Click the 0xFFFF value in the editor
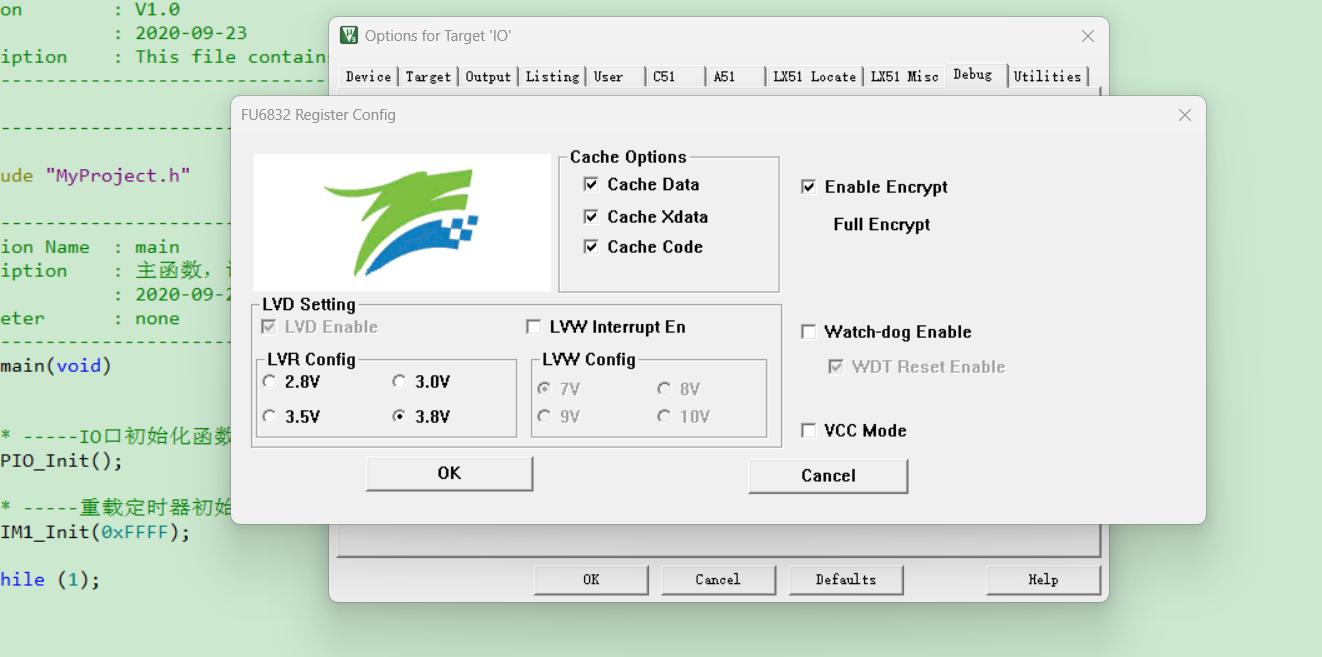 pos(134,532)
